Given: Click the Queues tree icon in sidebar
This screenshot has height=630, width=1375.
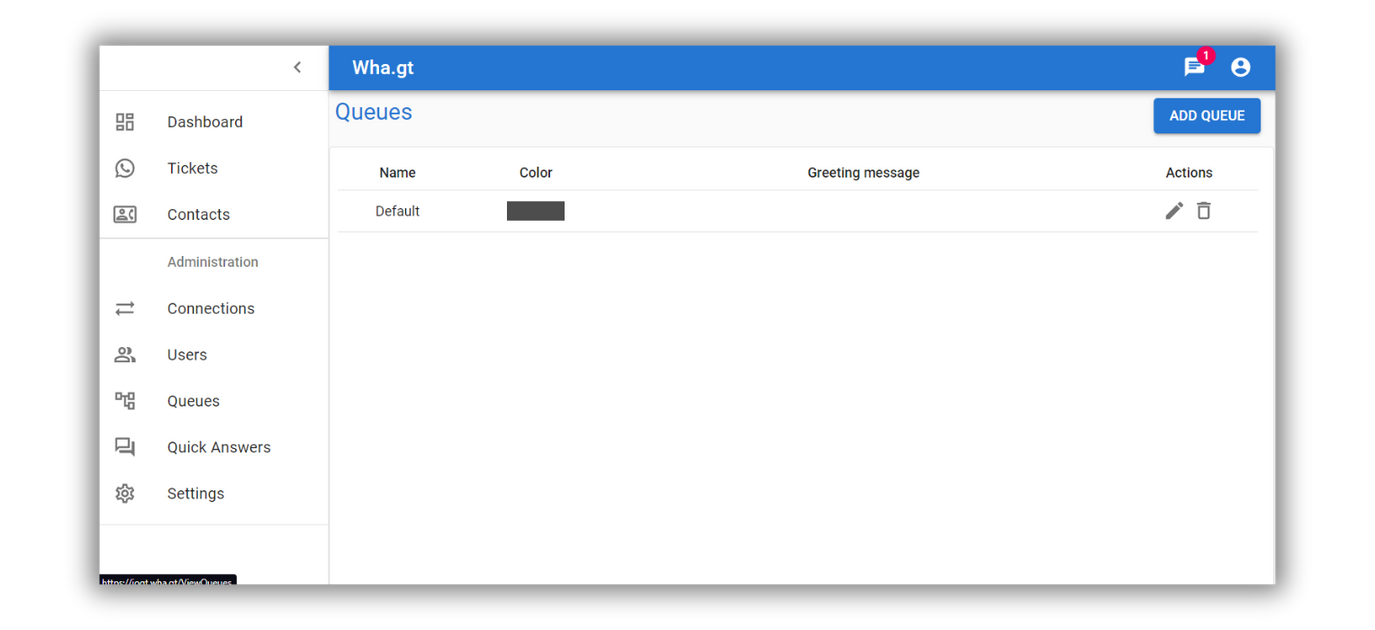Looking at the screenshot, I should [x=125, y=401].
